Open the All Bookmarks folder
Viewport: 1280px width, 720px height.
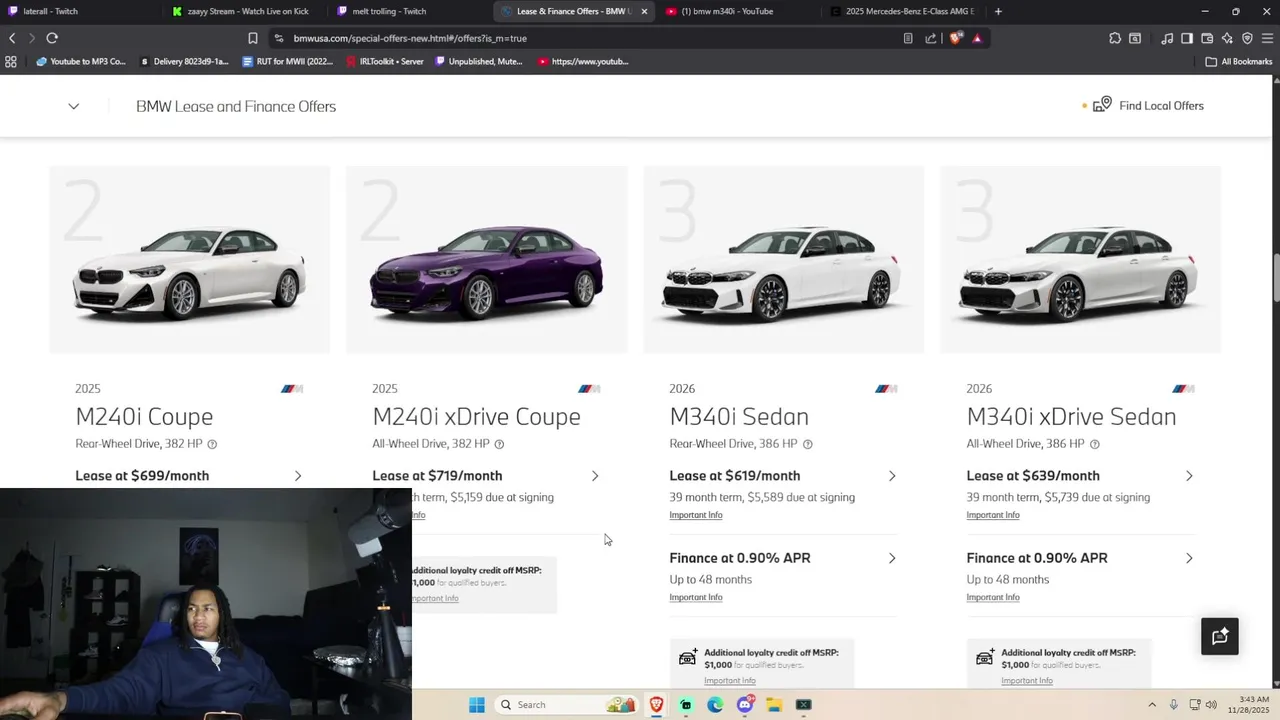point(1239,61)
